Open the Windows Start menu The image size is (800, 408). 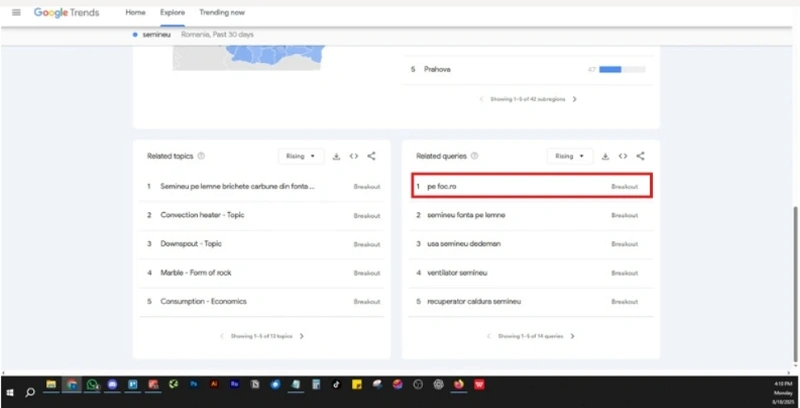point(9,392)
